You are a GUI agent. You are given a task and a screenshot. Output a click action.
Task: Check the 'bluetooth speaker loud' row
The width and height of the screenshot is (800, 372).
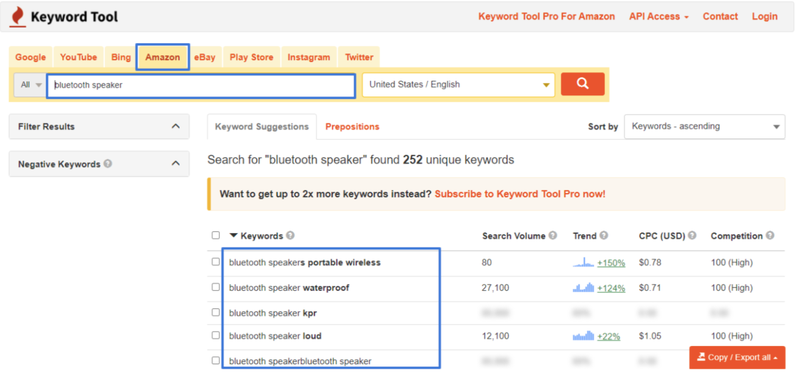tap(216, 335)
